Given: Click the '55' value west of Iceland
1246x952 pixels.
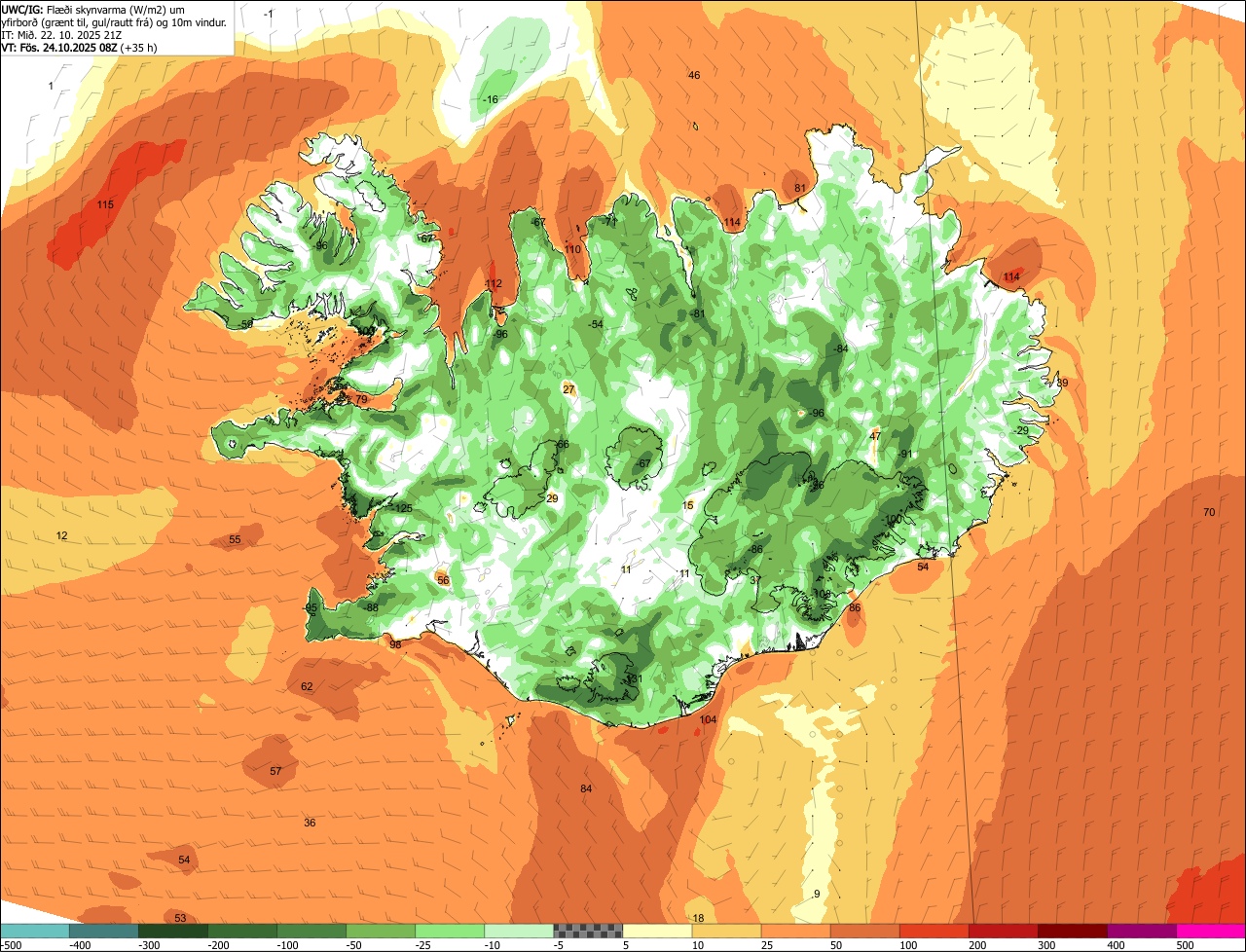Looking at the screenshot, I should click(x=235, y=539).
